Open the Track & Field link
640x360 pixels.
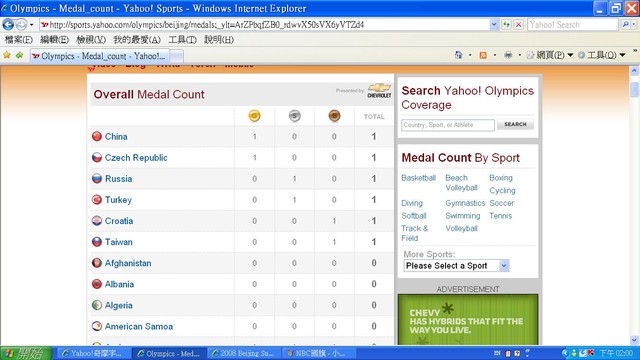(x=414, y=233)
